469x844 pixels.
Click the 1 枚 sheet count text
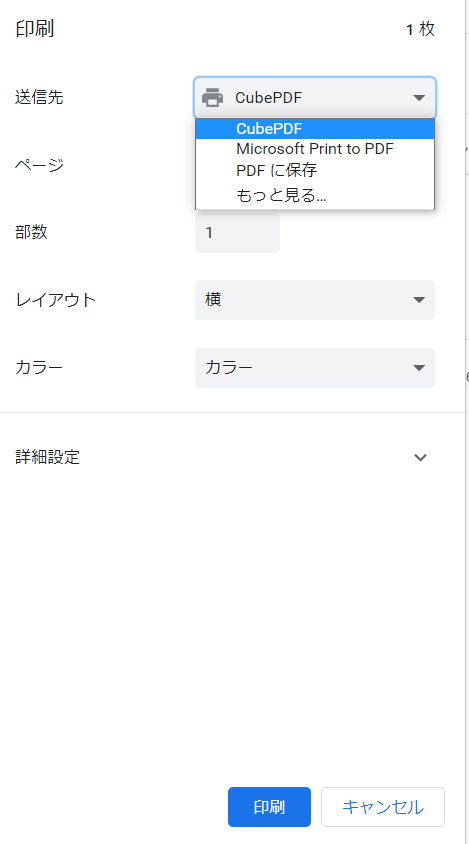(x=421, y=29)
